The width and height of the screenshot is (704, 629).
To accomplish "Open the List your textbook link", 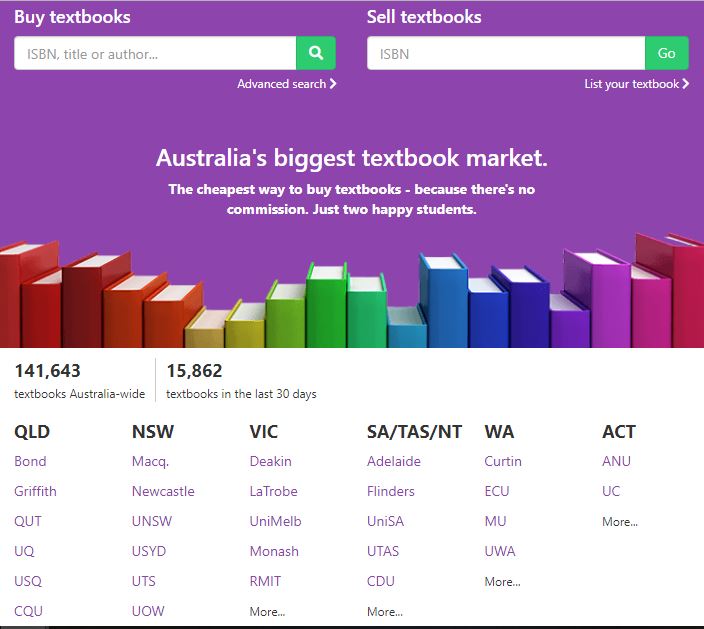I will pos(636,84).
